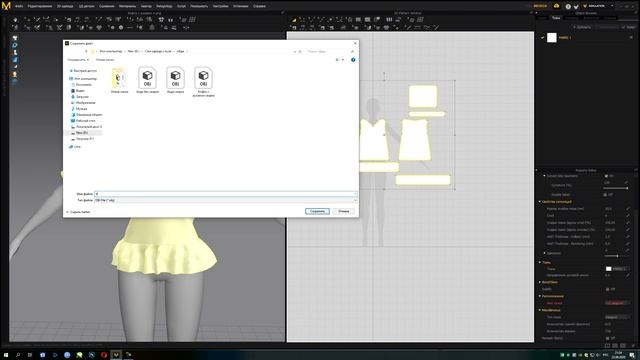Click the file name input field
640x360 pixels.
(x=226, y=194)
